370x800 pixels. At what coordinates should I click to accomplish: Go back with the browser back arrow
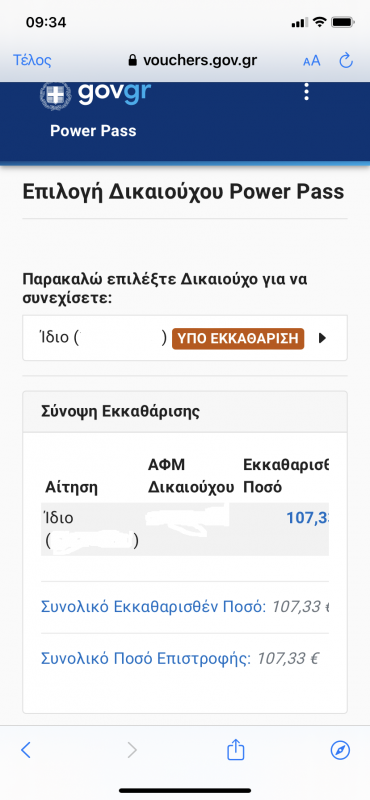pos(26,749)
